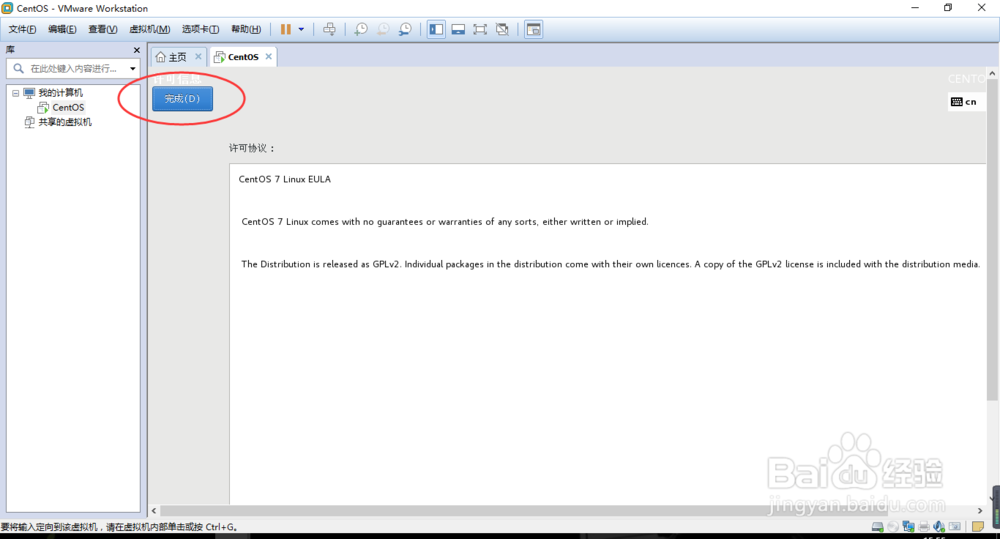This screenshot has height=539, width=1000.
Task: Click the vertical scrollbar up arrow
Action: point(992,74)
